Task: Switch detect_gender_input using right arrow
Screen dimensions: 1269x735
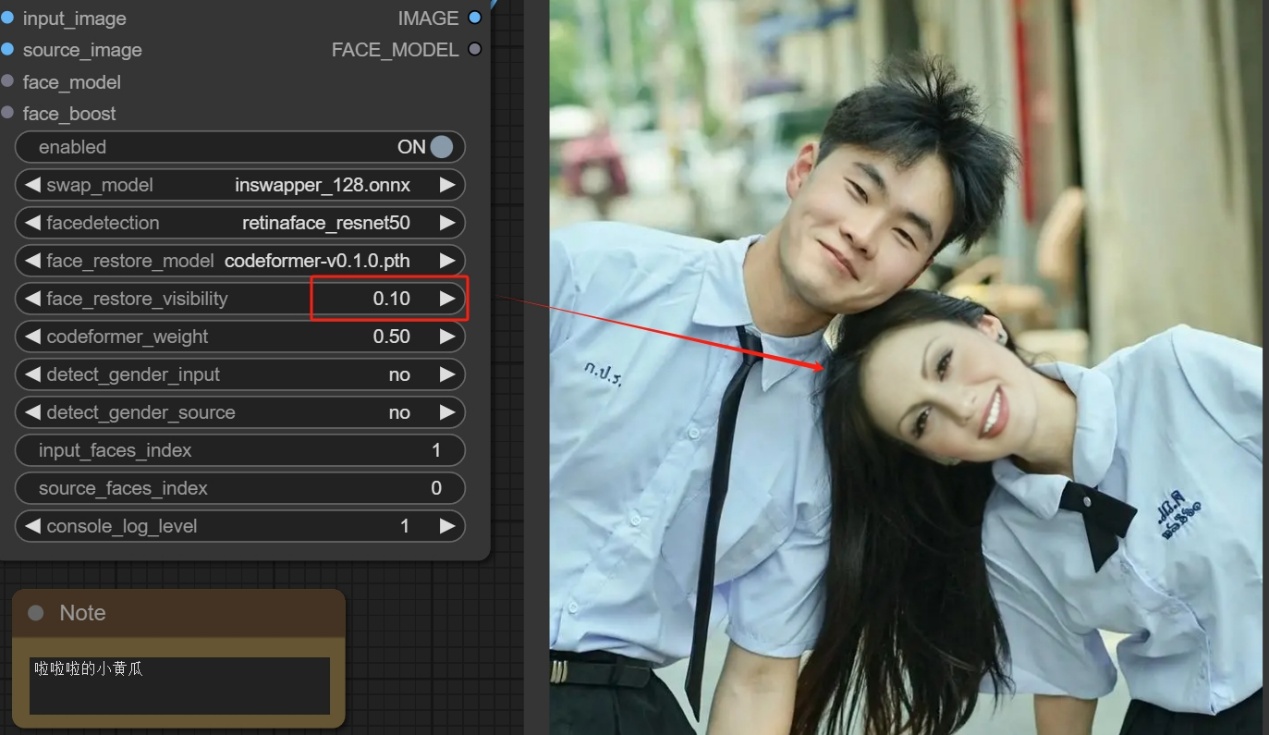Action: pos(447,375)
